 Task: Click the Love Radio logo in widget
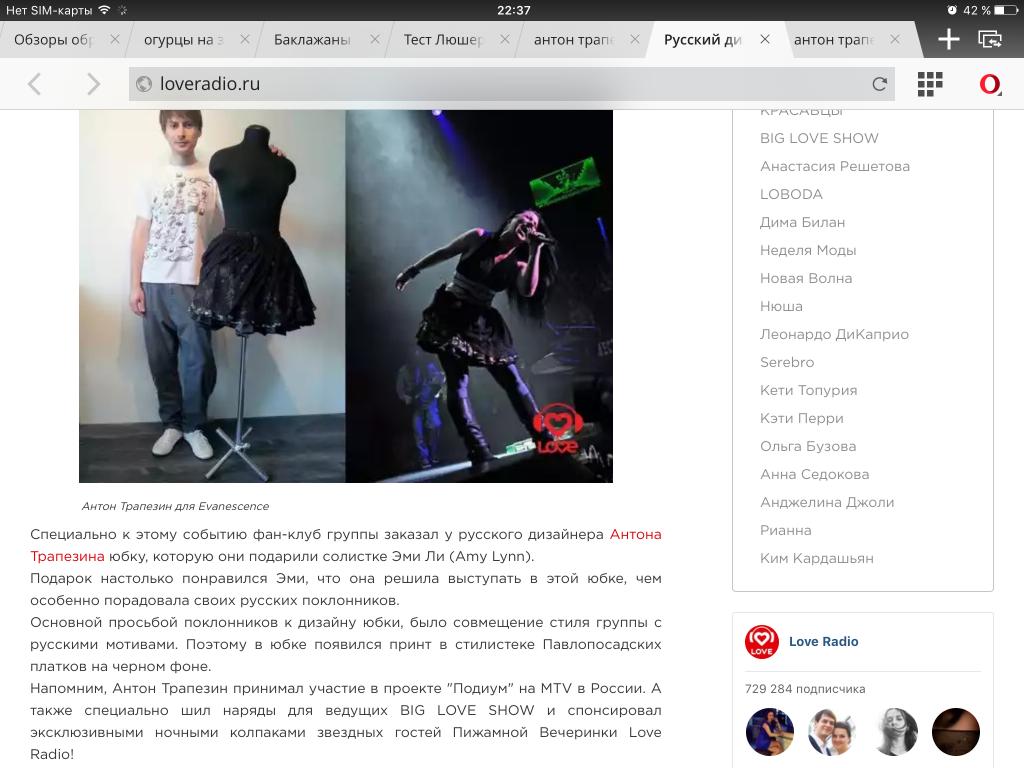[761, 642]
